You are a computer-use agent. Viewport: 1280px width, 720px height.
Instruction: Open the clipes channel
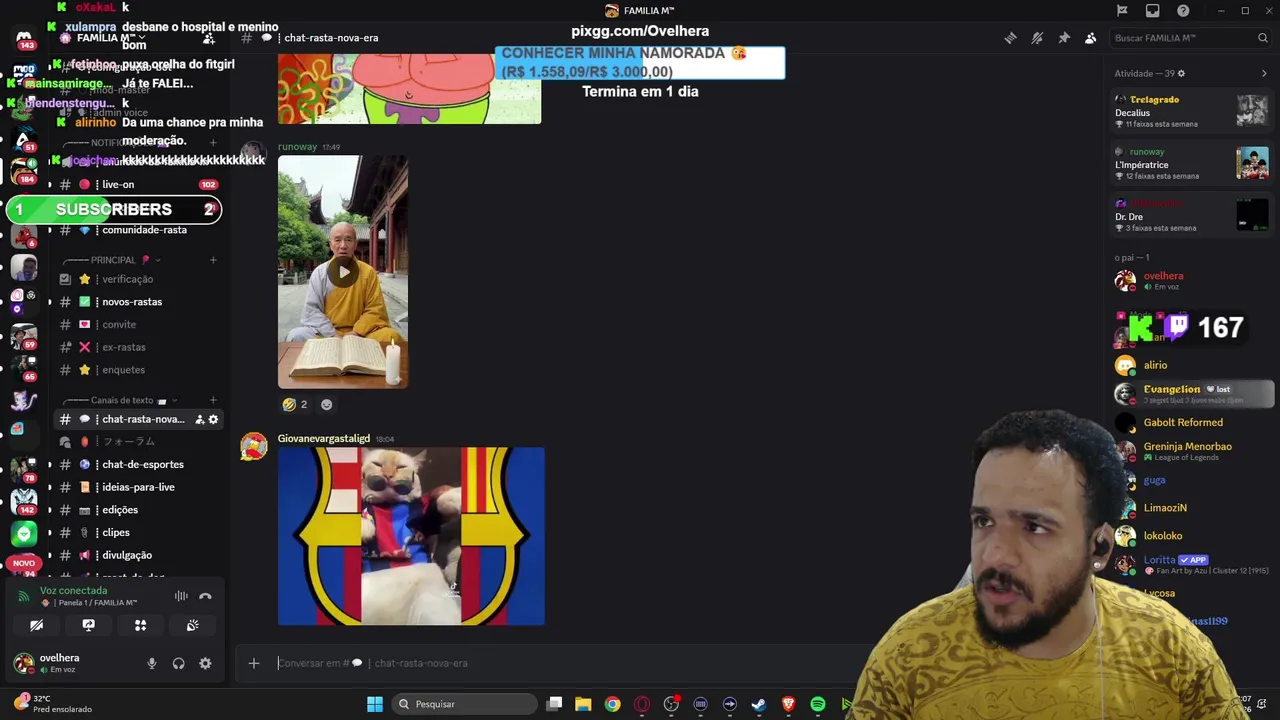[x=136, y=532]
